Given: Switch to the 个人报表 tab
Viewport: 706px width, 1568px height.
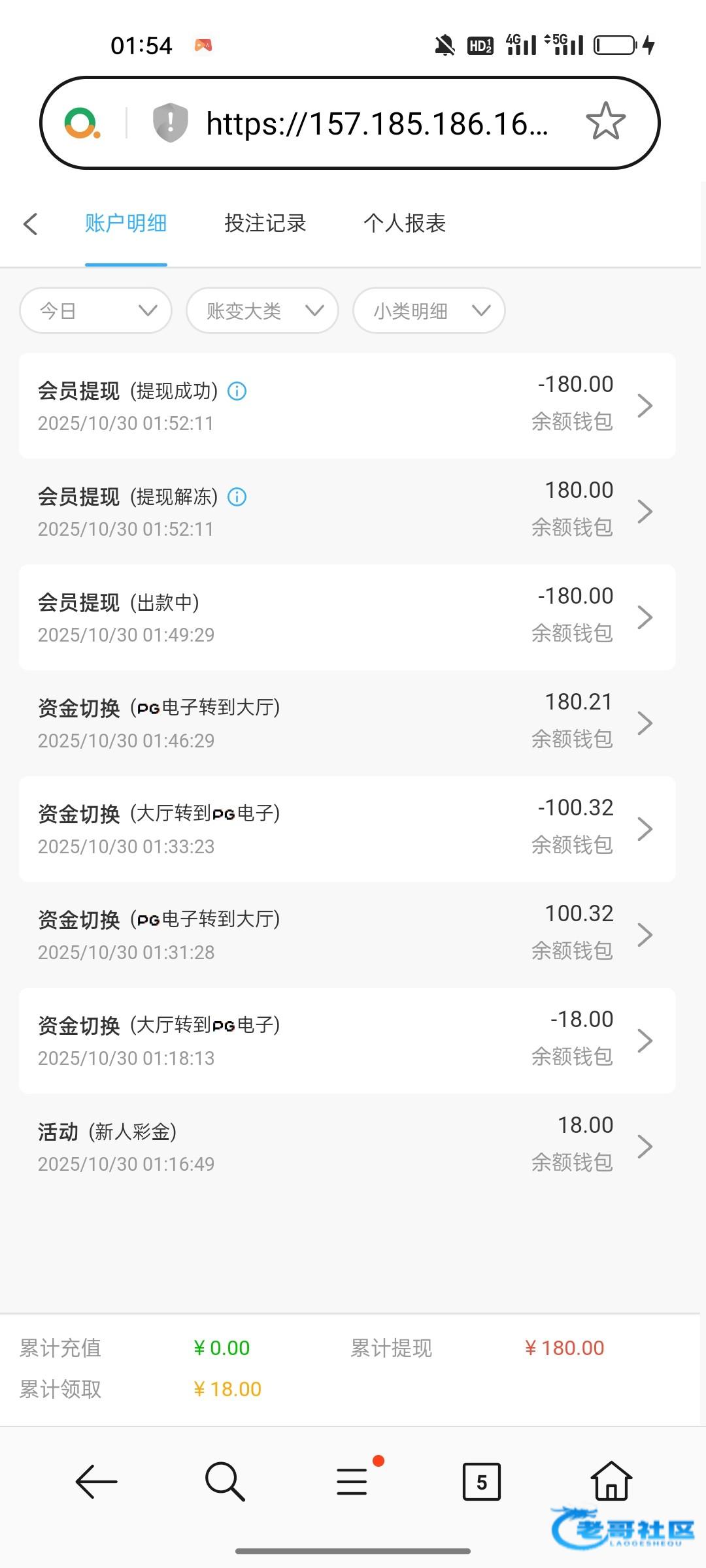Looking at the screenshot, I should (405, 223).
